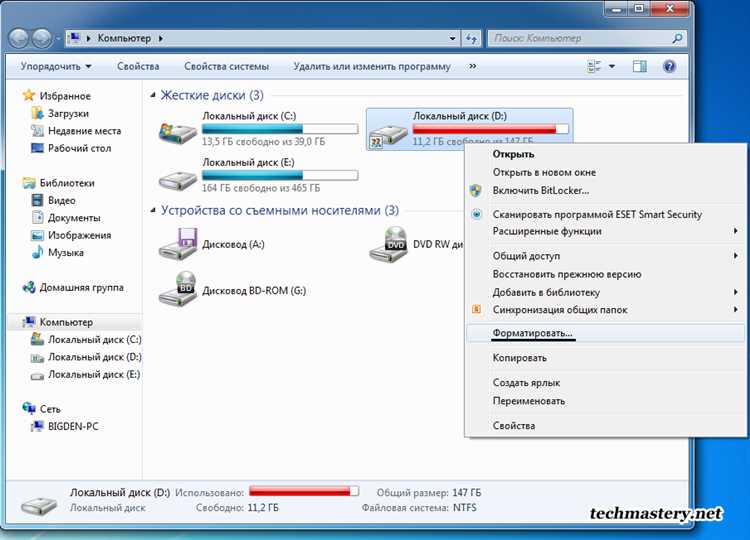Choose Форматировать... from the context menu
The image size is (750, 540).
click(533, 334)
